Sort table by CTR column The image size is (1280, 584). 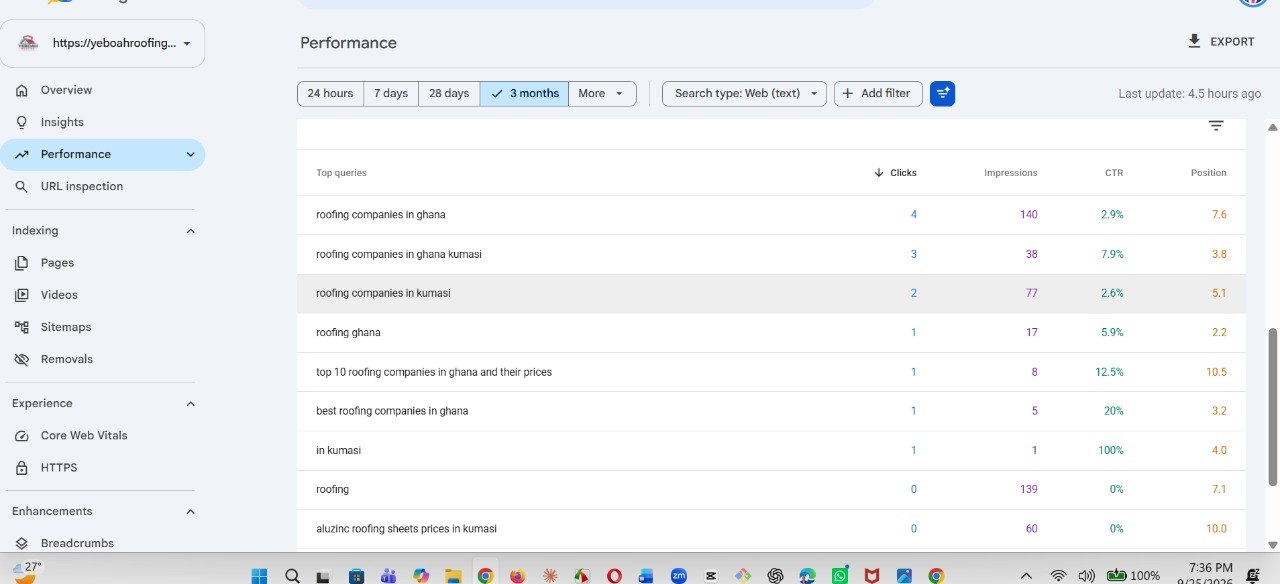pos(1114,173)
